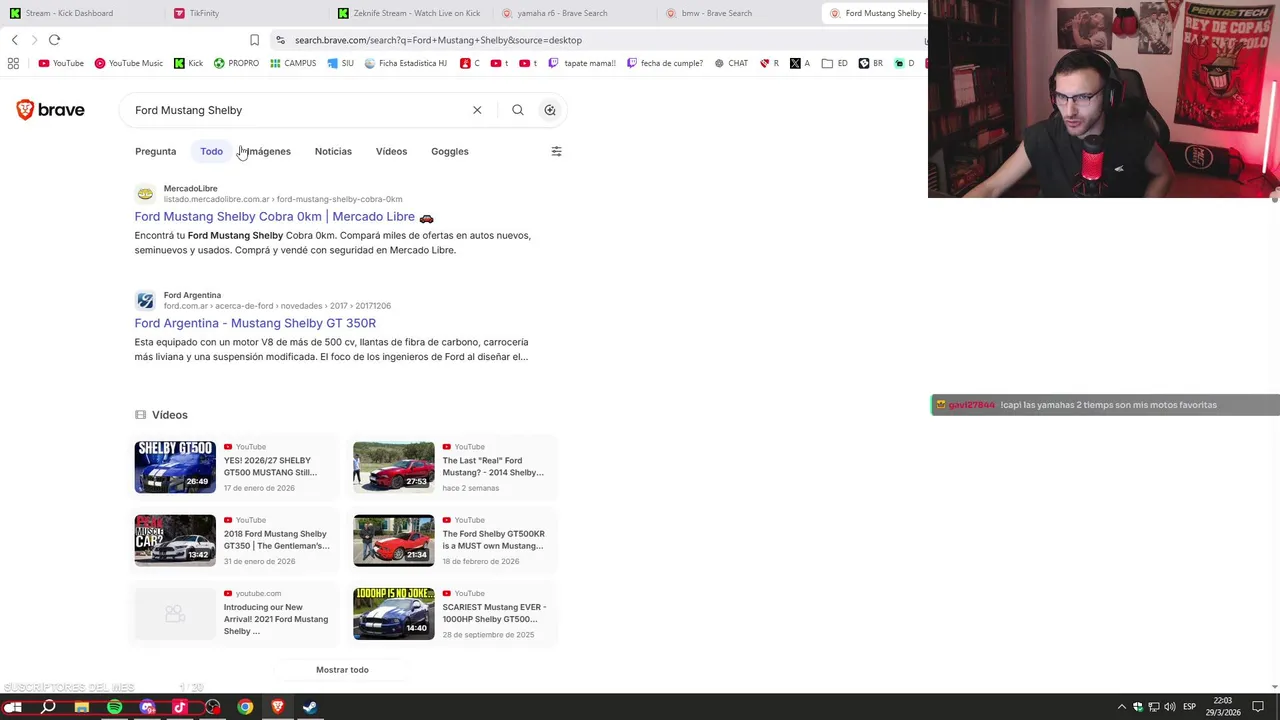The image size is (1280, 720).
Task: Open Spotify from the taskbar
Action: tap(115, 707)
